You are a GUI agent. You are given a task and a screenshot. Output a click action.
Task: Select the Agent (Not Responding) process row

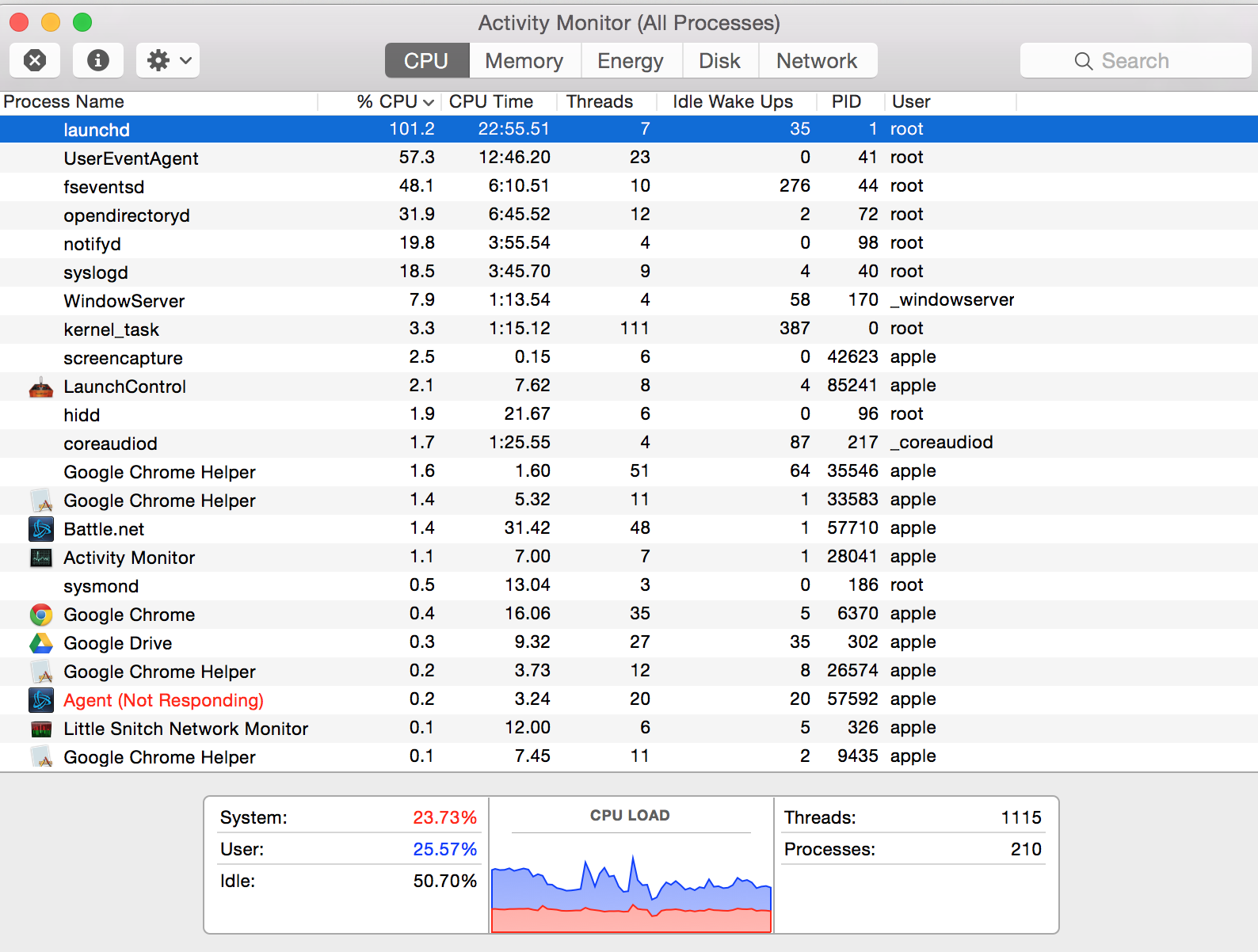[x=629, y=700]
